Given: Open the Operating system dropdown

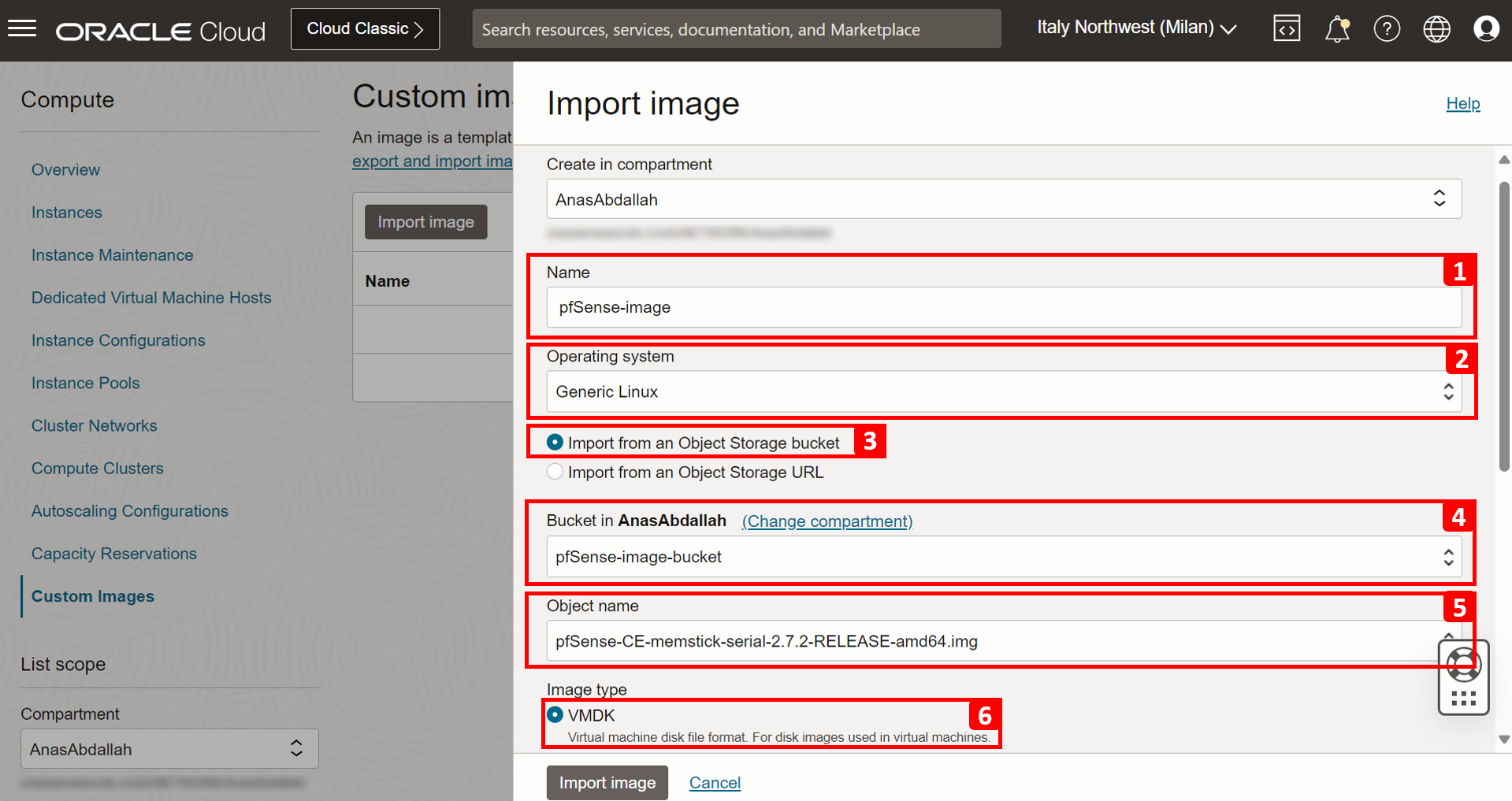Looking at the screenshot, I should [1004, 391].
